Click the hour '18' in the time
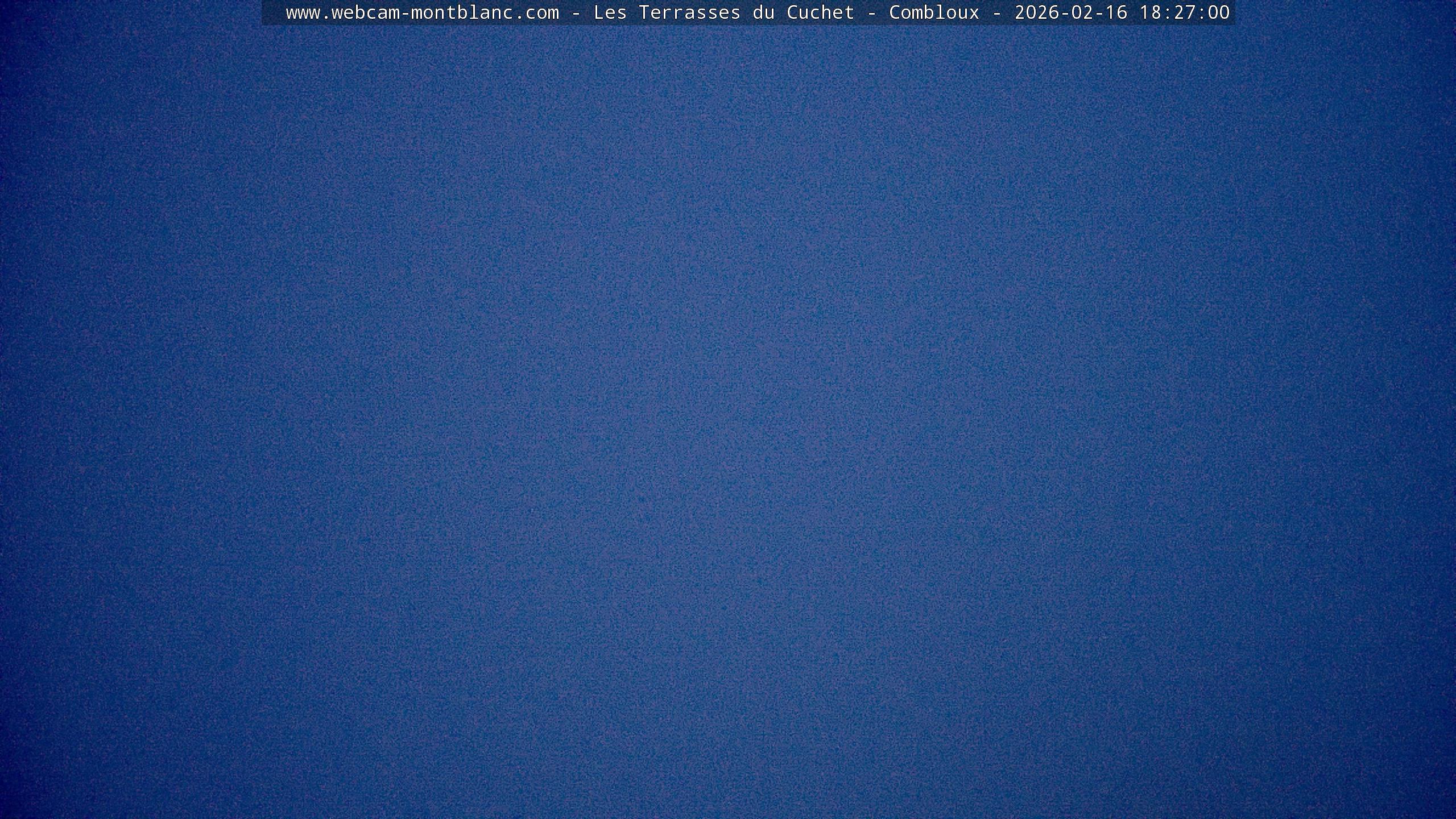 (1151, 13)
